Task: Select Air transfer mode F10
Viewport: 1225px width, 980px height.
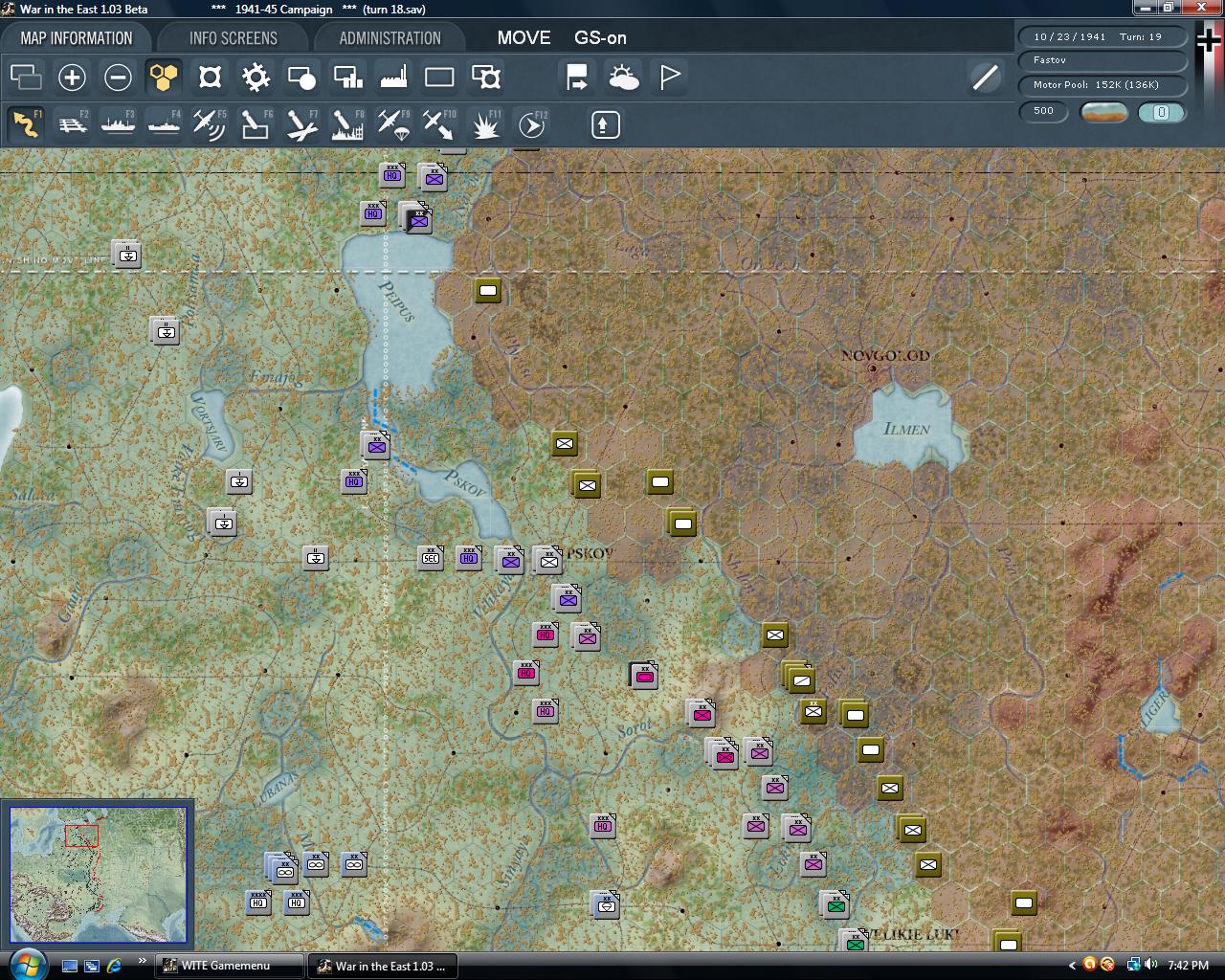Action: (439, 124)
